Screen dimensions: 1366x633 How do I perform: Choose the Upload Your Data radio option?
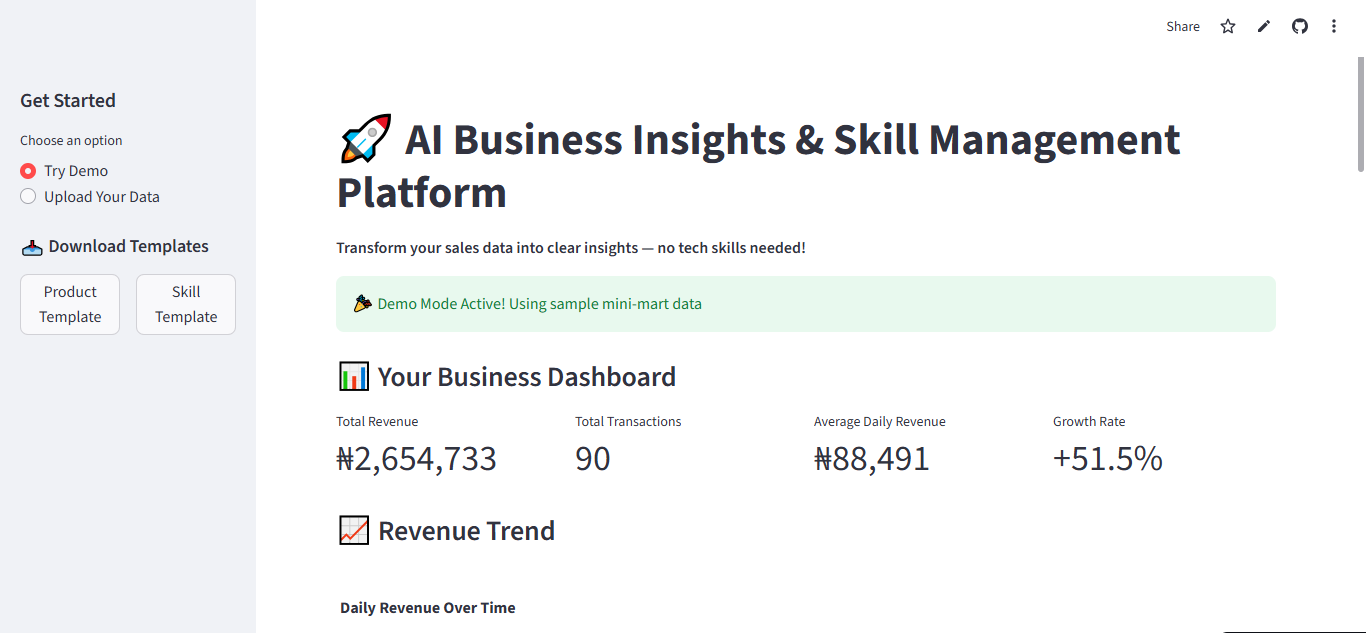click(28, 197)
